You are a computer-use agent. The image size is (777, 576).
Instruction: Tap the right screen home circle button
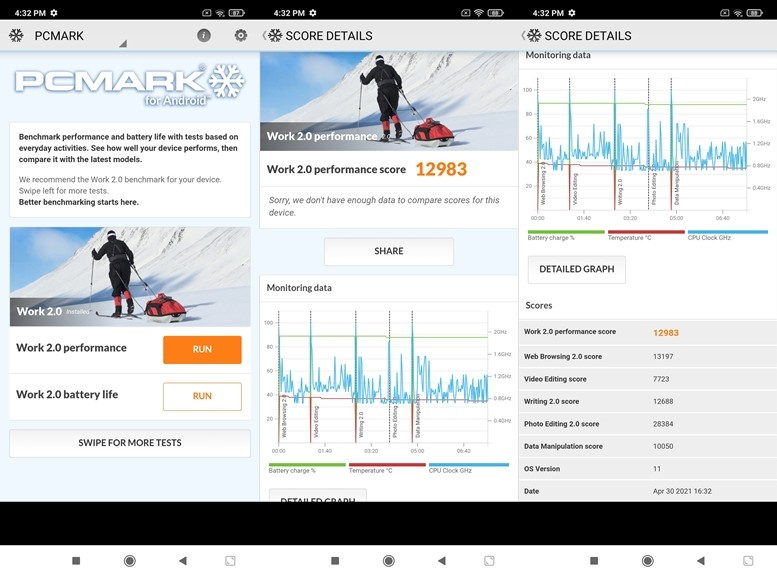click(x=648, y=561)
